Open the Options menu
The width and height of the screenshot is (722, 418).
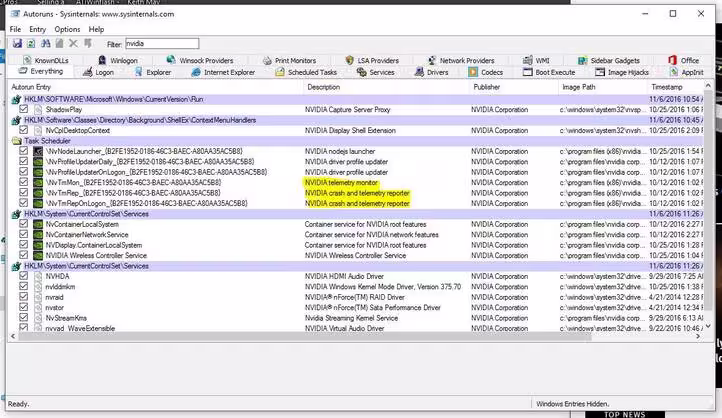pyautogui.click(x=67, y=29)
